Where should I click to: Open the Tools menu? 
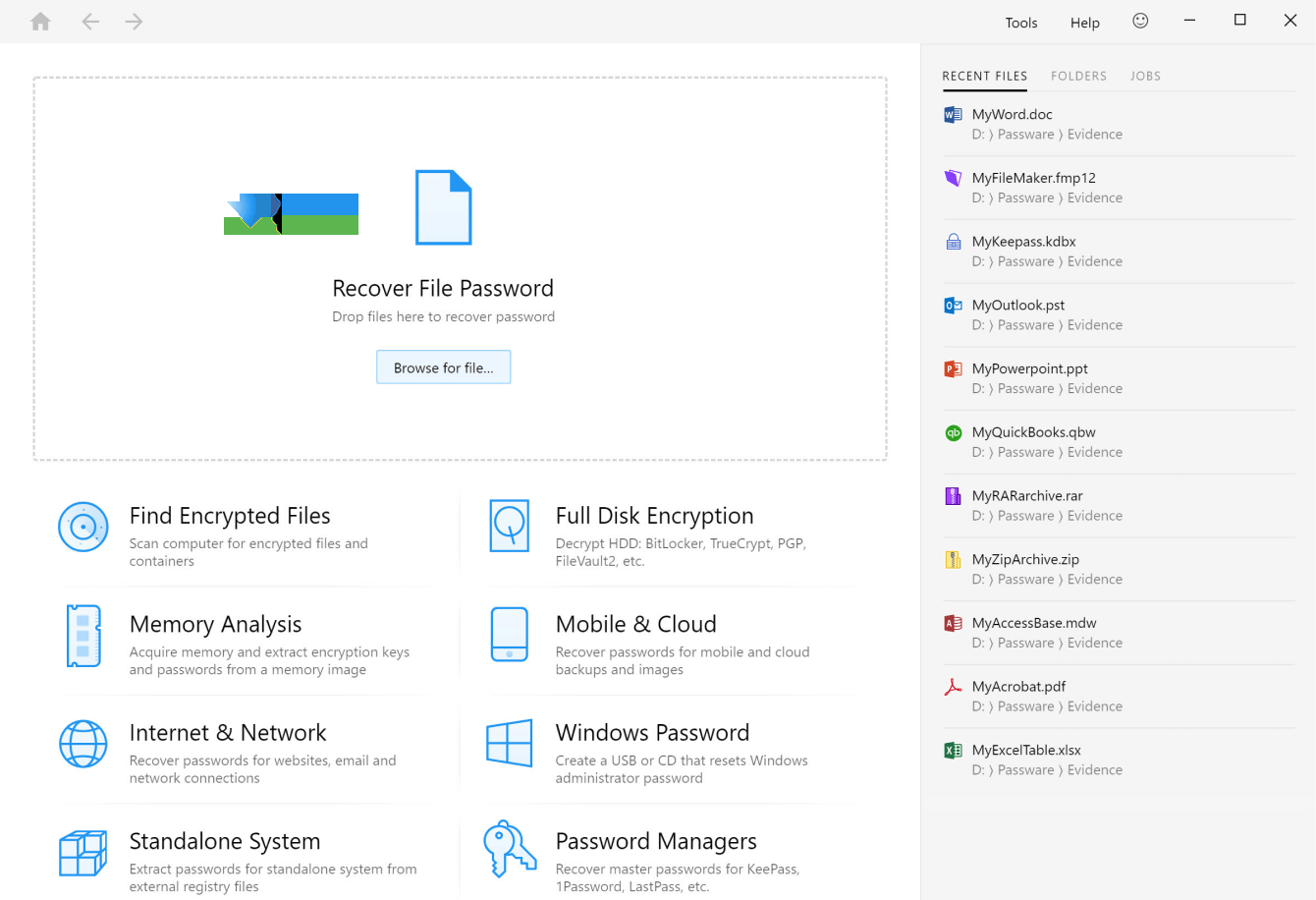(1021, 23)
